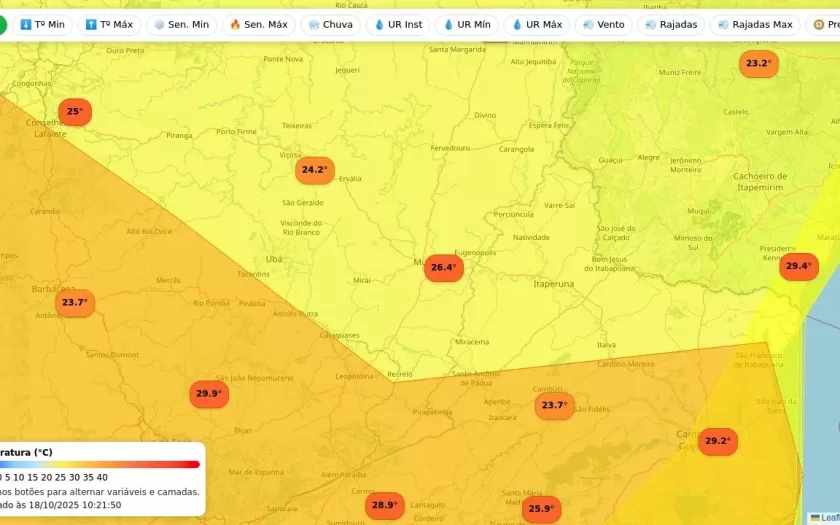Click the 26.4° station marker near Eugenópolis

[x=443, y=268]
